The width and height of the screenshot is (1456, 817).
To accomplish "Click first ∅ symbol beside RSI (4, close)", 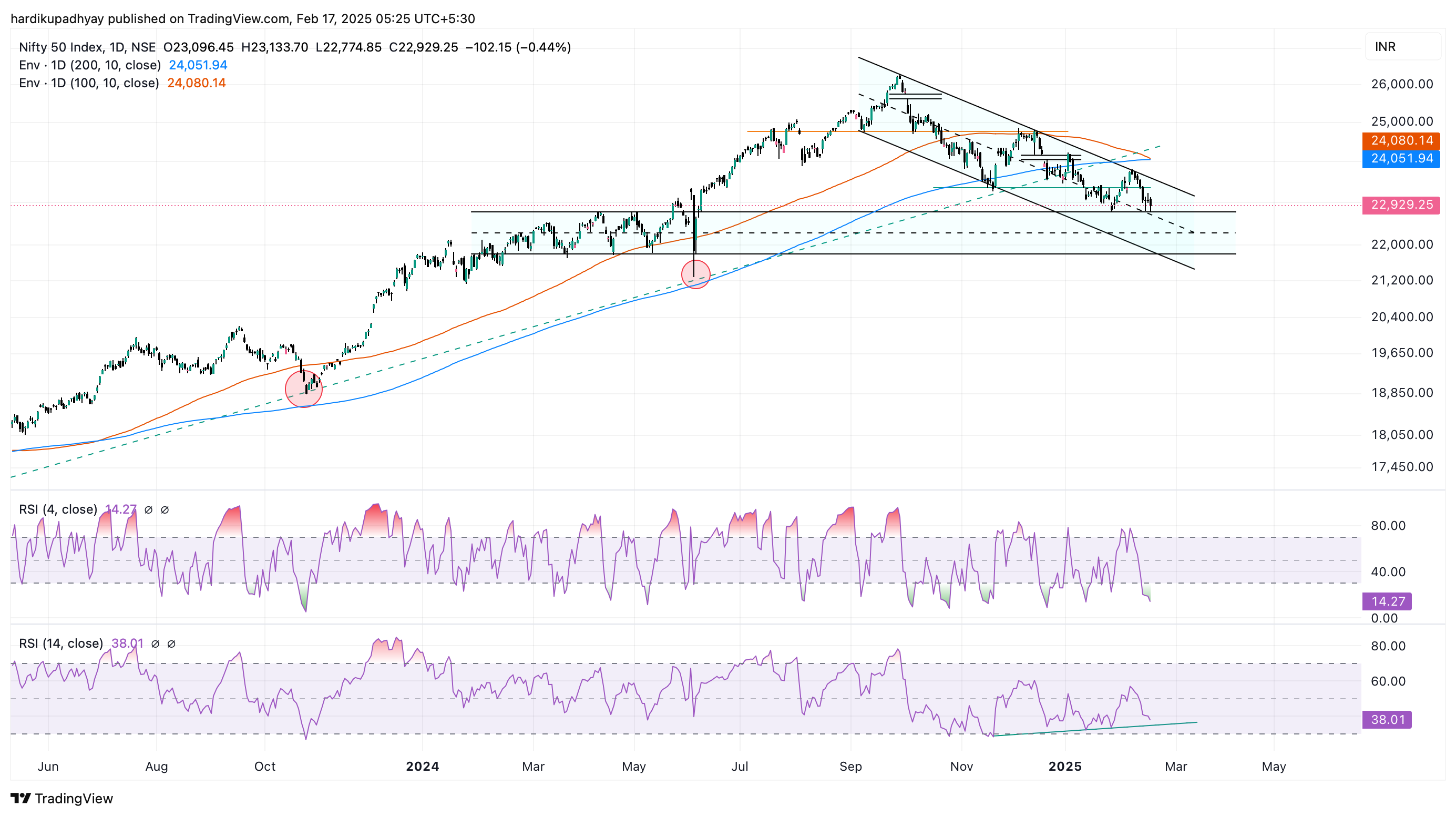I will [x=149, y=509].
